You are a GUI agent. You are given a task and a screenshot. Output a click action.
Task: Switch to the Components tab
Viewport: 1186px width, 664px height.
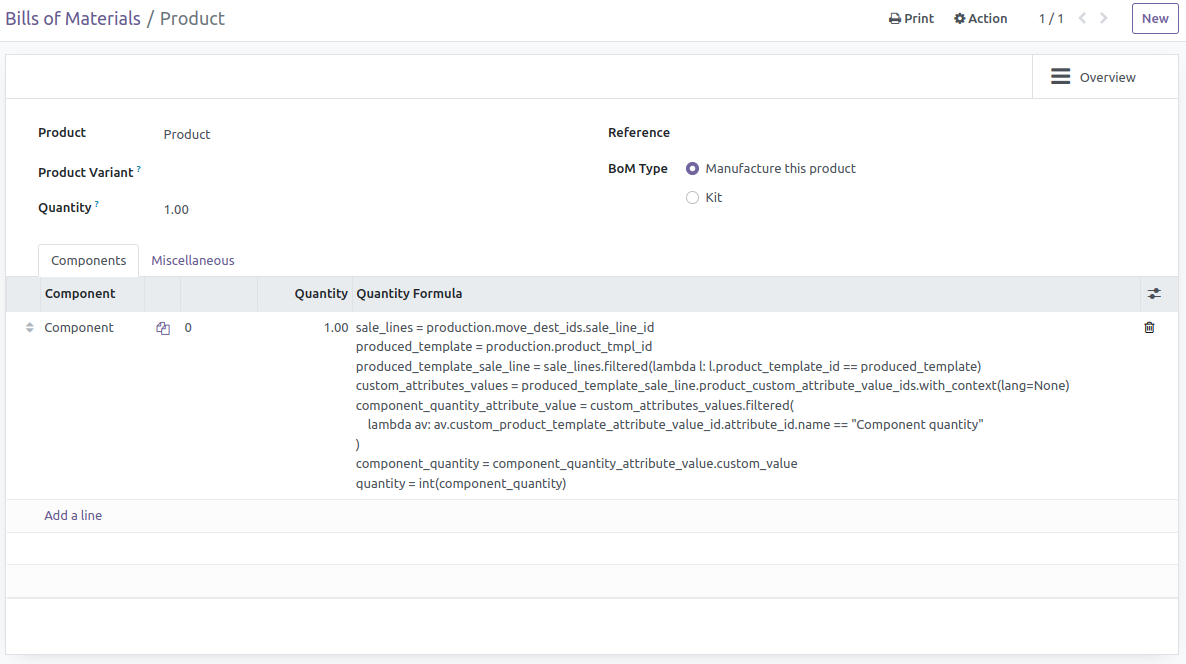point(88,260)
